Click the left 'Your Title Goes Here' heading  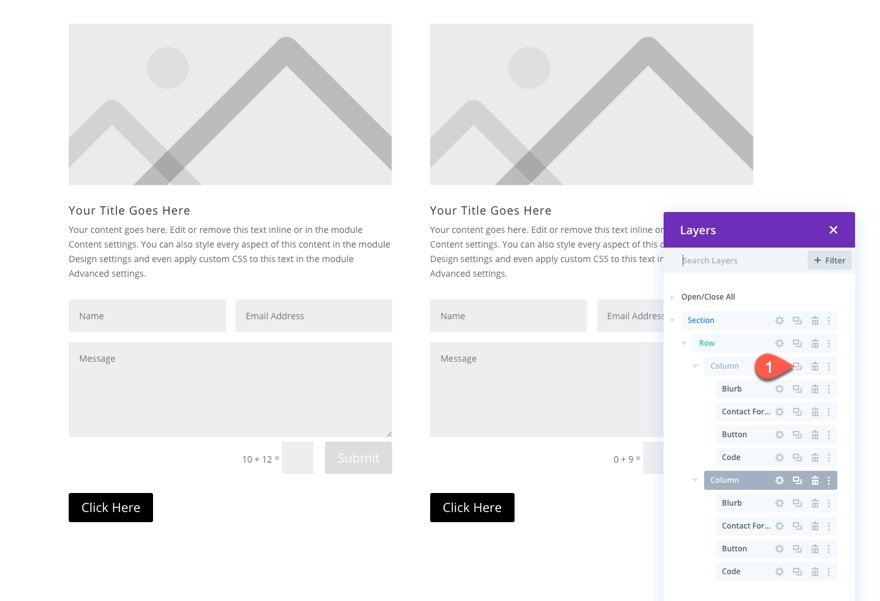click(129, 210)
